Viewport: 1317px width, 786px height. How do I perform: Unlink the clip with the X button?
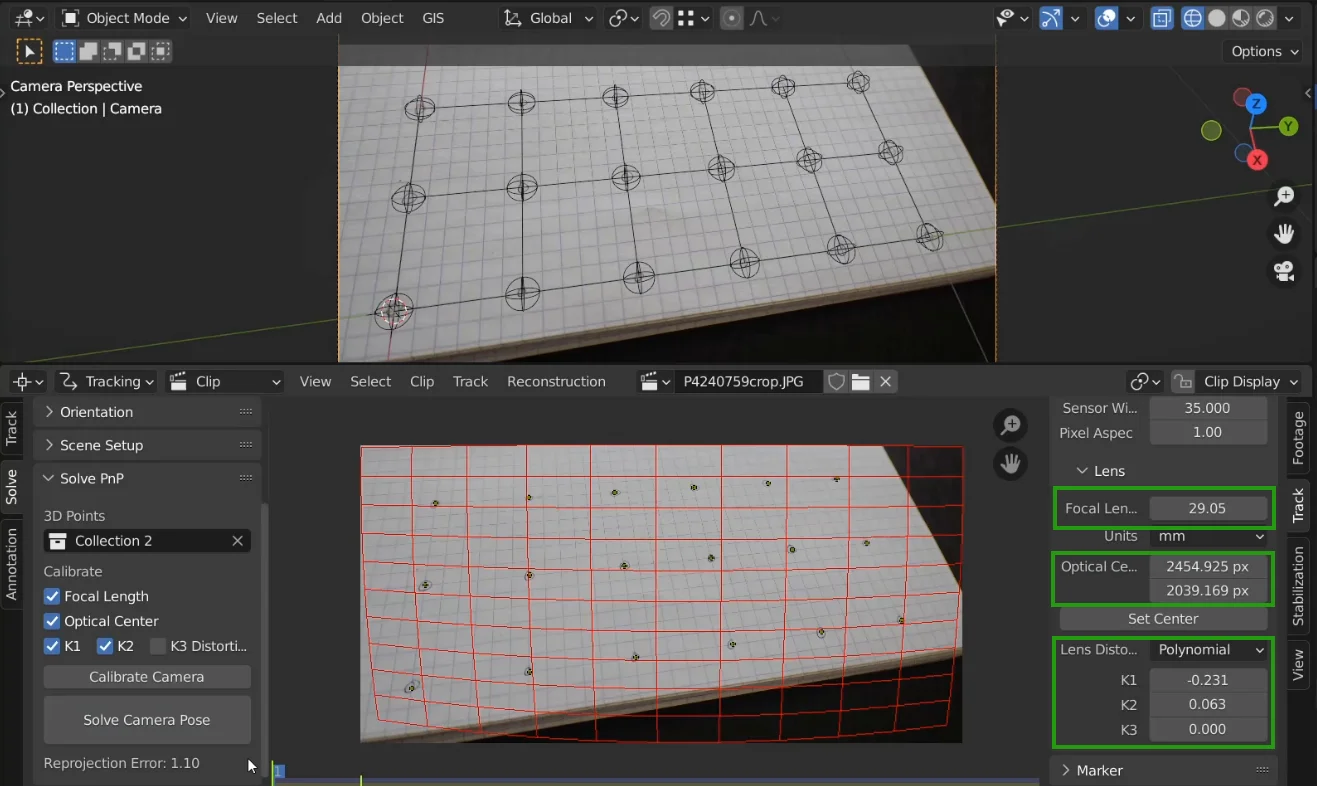point(884,381)
